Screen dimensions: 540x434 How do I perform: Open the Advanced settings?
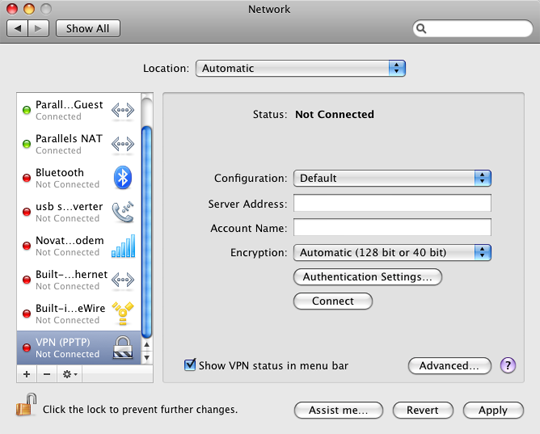click(x=449, y=365)
